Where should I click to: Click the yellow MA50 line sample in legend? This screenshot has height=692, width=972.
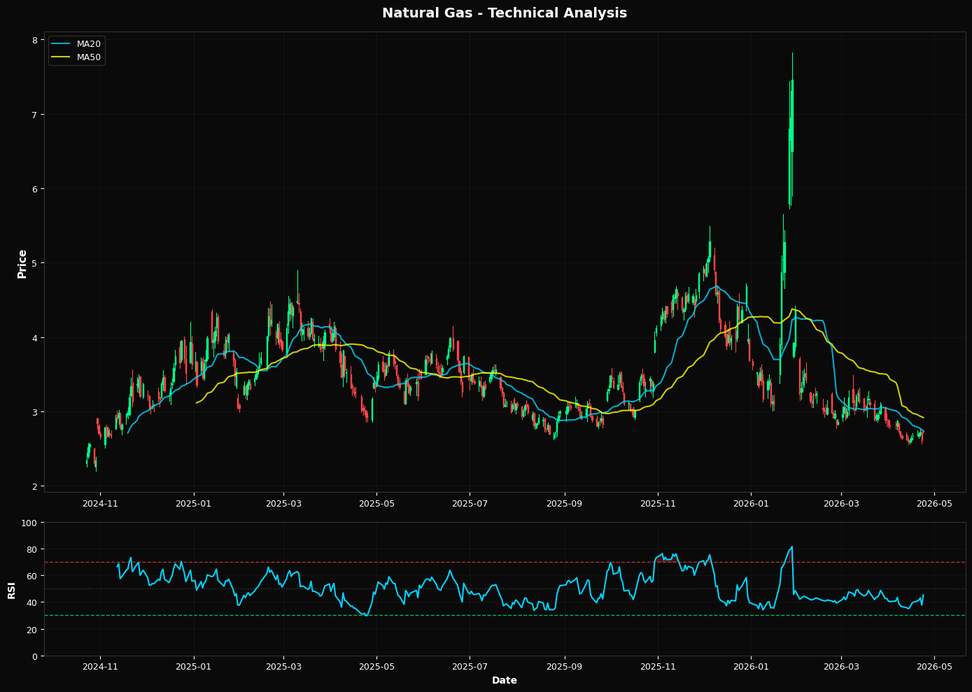tap(60, 58)
